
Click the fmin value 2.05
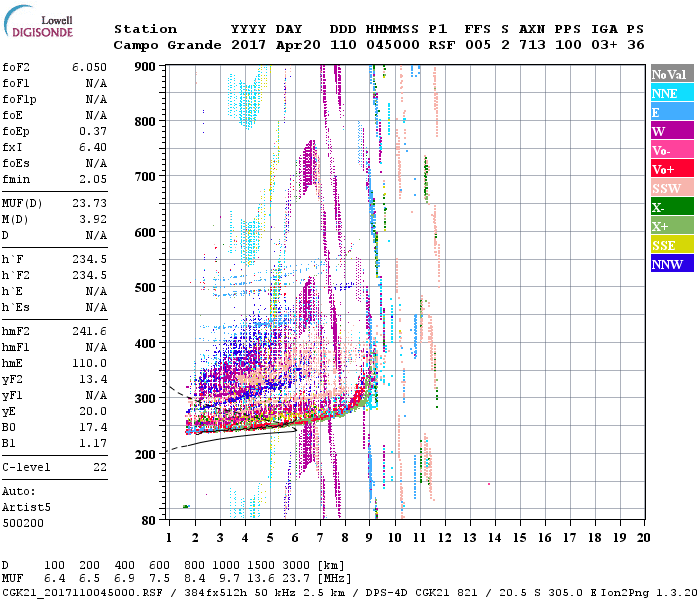click(93, 178)
